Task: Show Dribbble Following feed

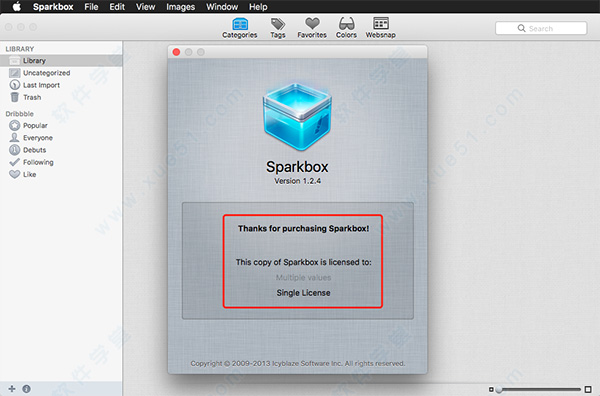Action: click(61, 162)
